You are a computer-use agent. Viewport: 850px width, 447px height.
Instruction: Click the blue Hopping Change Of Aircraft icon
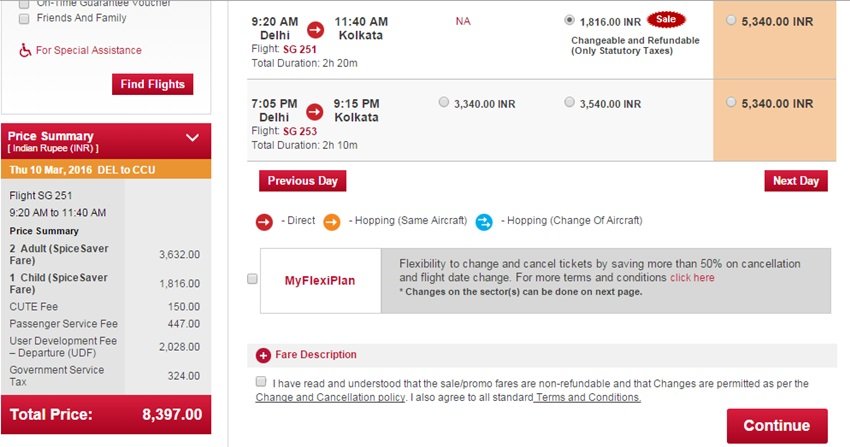pyautogui.click(x=483, y=220)
